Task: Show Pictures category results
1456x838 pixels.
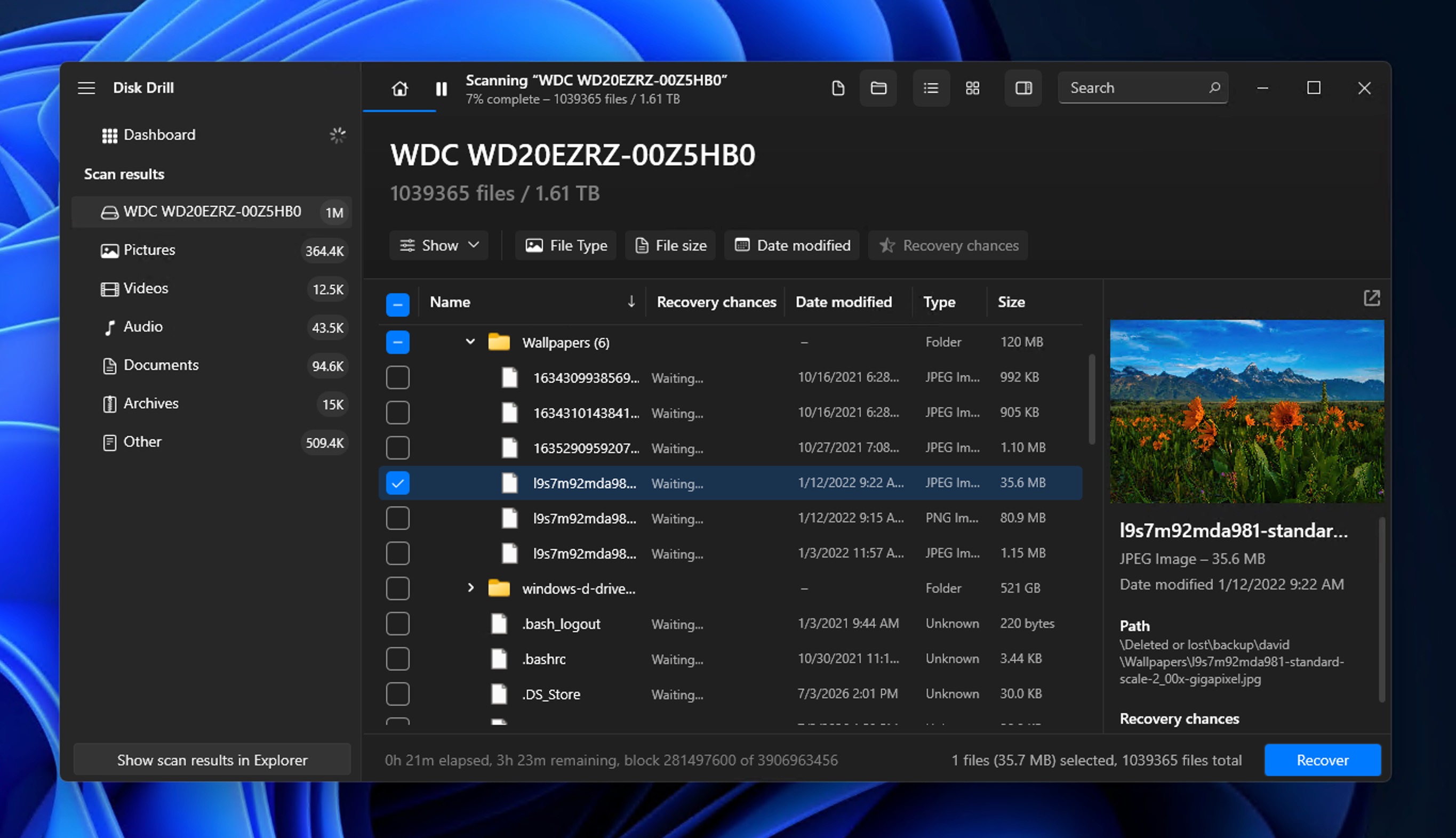Action: pyautogui.click(x=212, y=251)
